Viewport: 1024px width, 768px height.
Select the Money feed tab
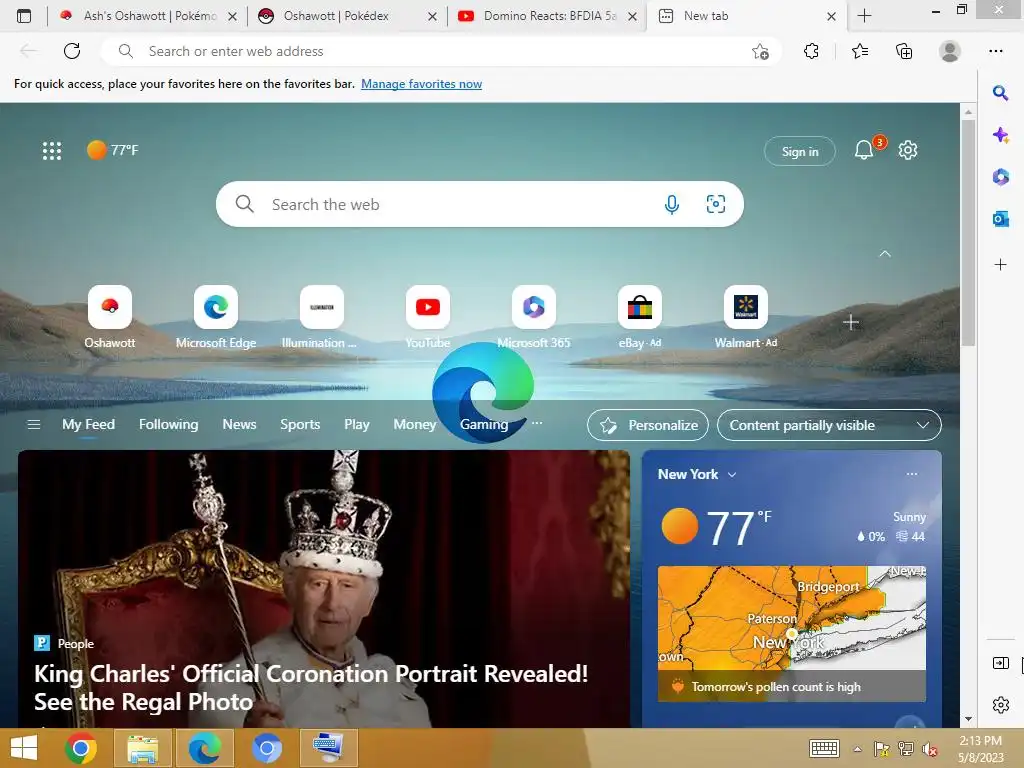point(414,424)
